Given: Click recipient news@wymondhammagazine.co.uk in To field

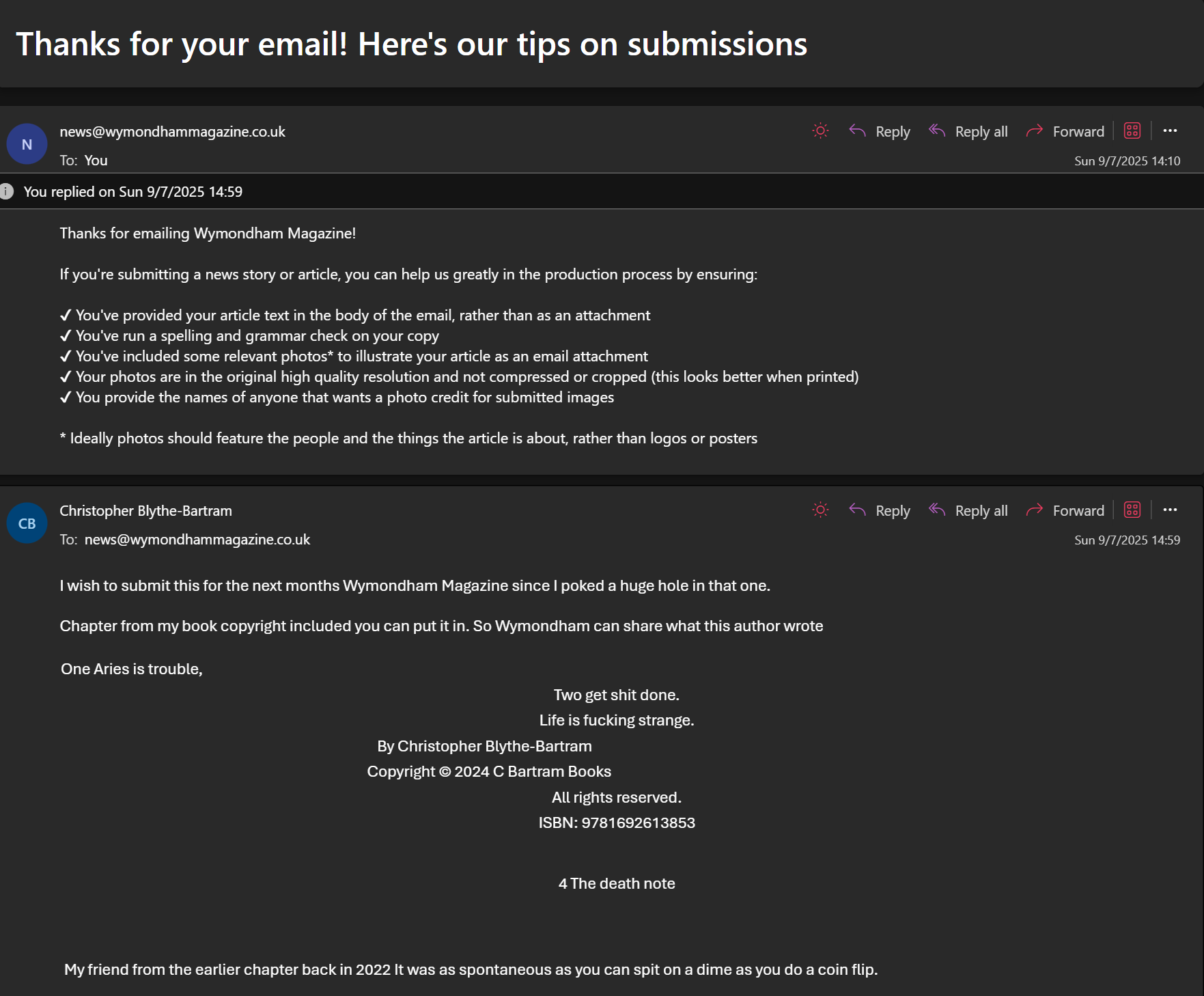Looking at the screenshot, I should (x=197, y=540).
